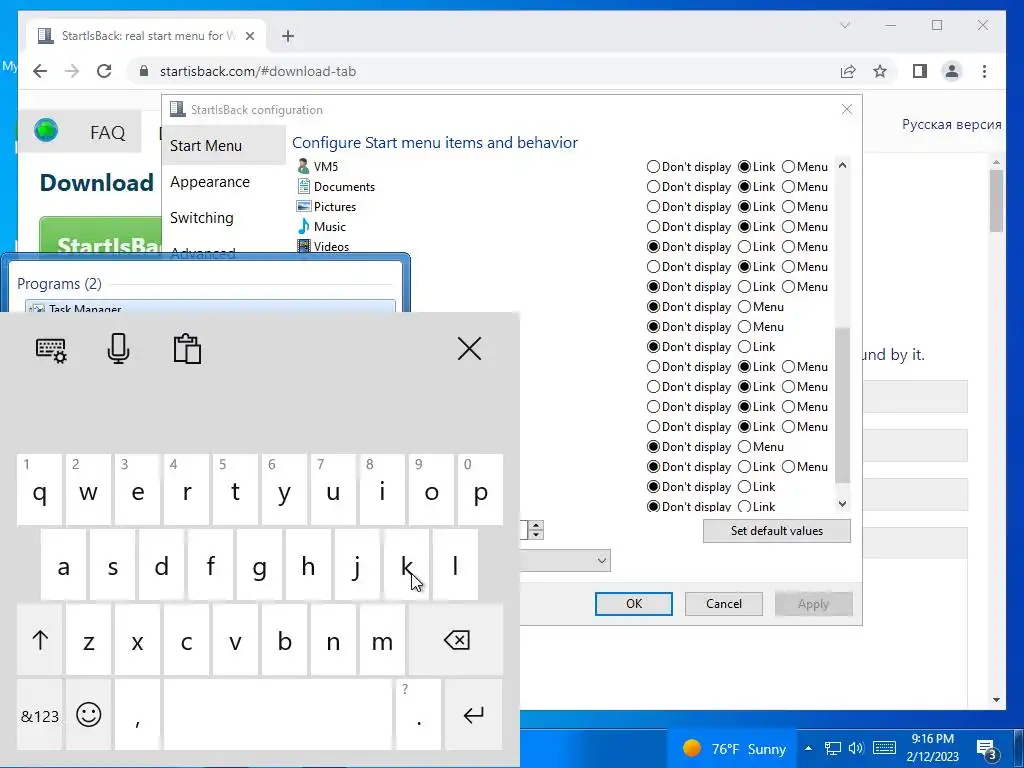Click the Chrome back arrow
The image size is (1024, 768).
coord(40,71)
